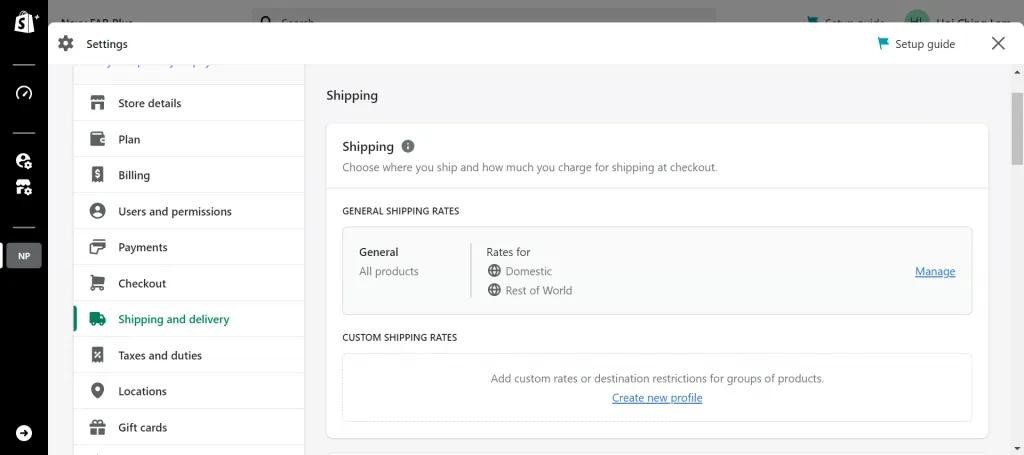The image size is (1024, 455).
Task: Click the Setup guide flag icon
Action: coord(883,44)
